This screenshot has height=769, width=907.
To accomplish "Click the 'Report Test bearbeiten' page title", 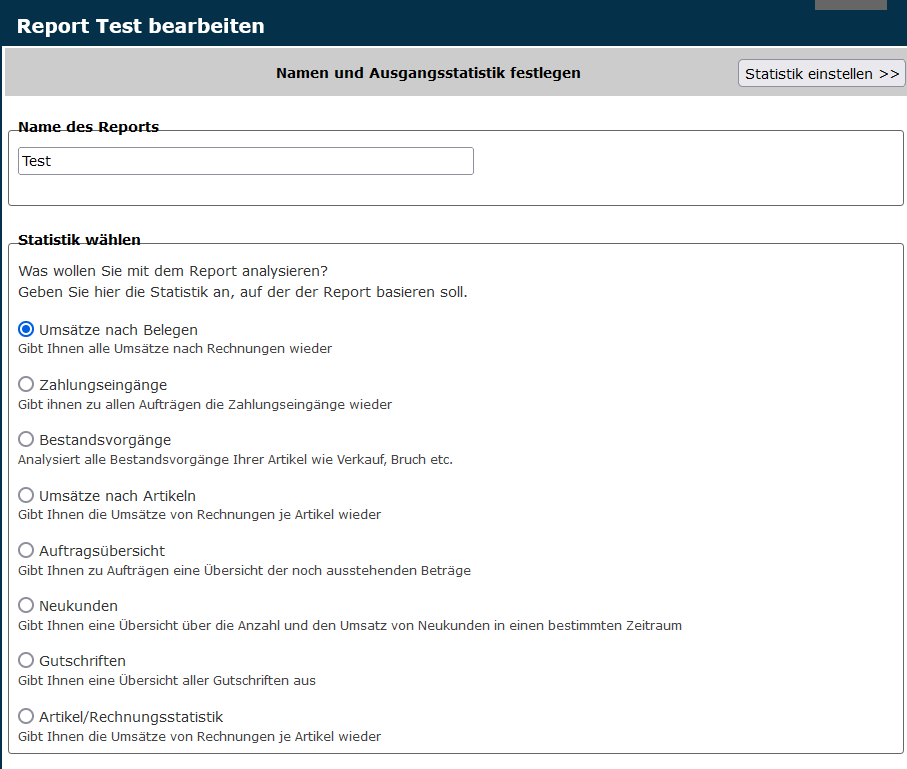I will coord(140,26).
